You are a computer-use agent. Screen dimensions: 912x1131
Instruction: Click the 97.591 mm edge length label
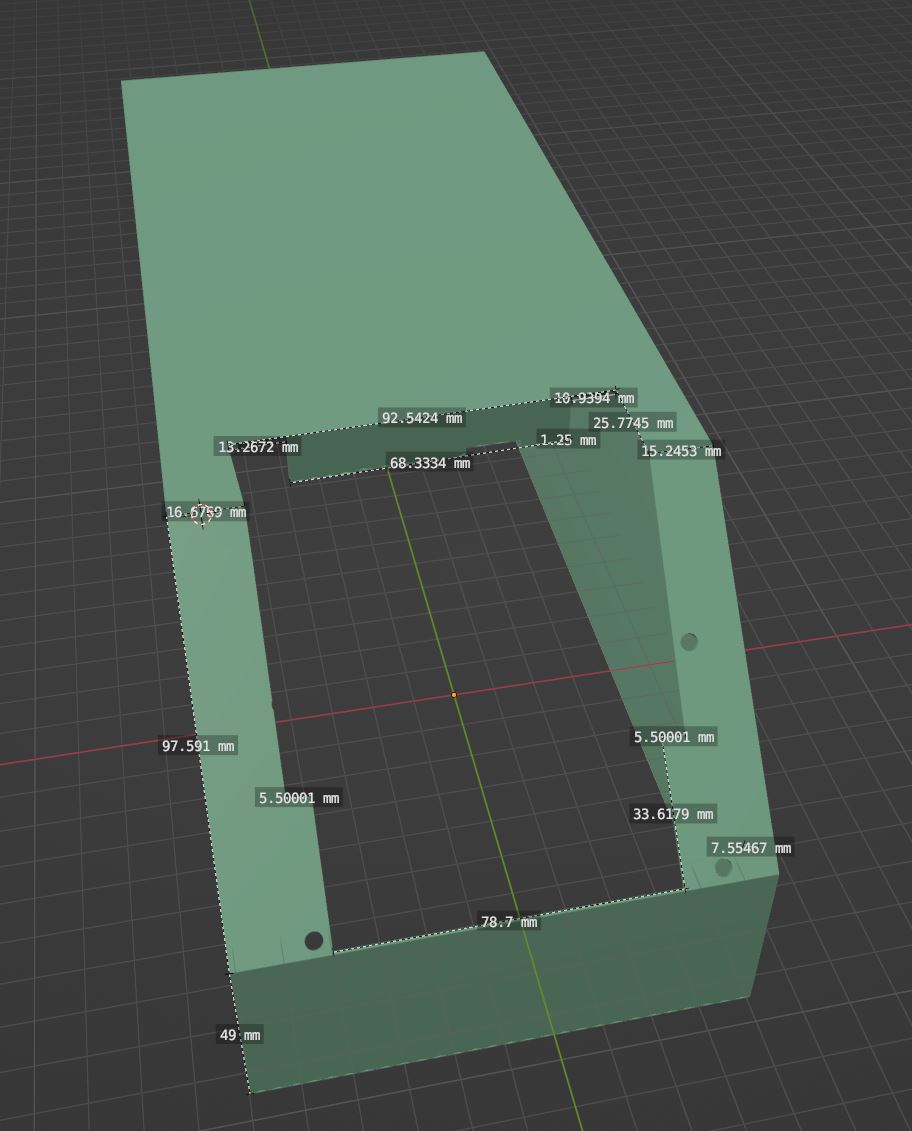coord(198,745)
